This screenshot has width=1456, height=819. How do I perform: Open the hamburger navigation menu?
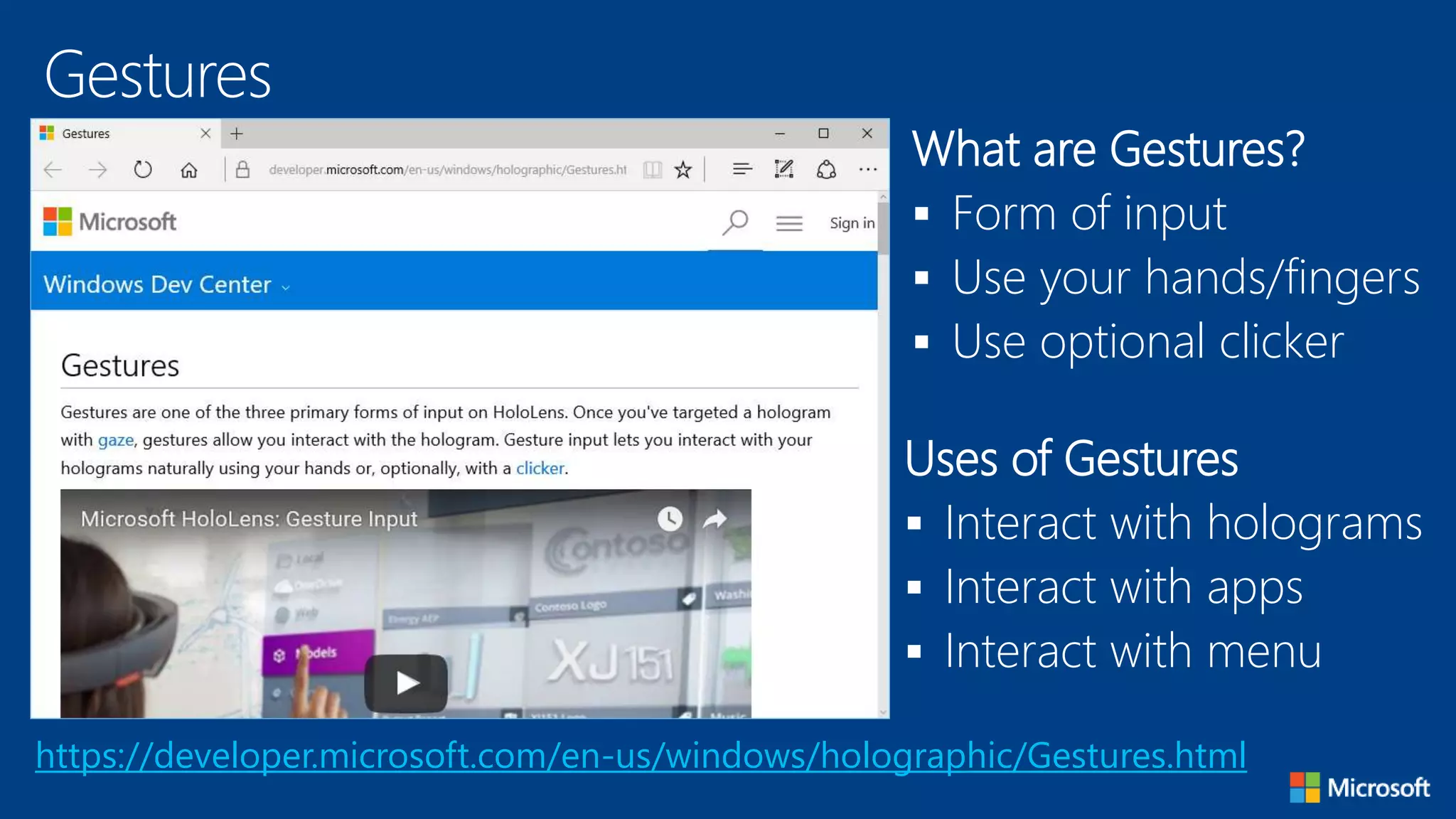[789, 223]
